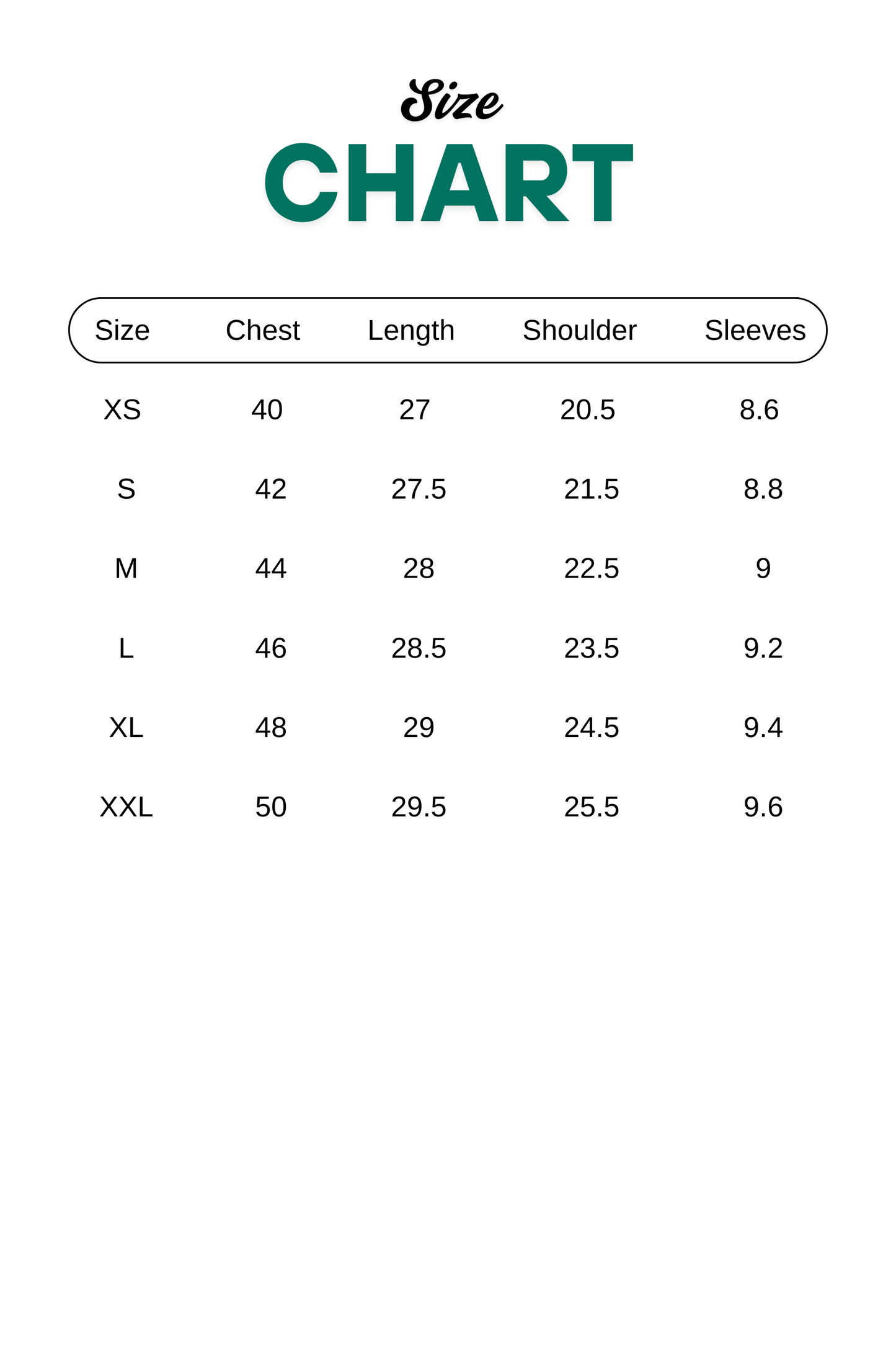896x1345 pixels.
Task: Select the chest value 46
Action: pos(270,649)
